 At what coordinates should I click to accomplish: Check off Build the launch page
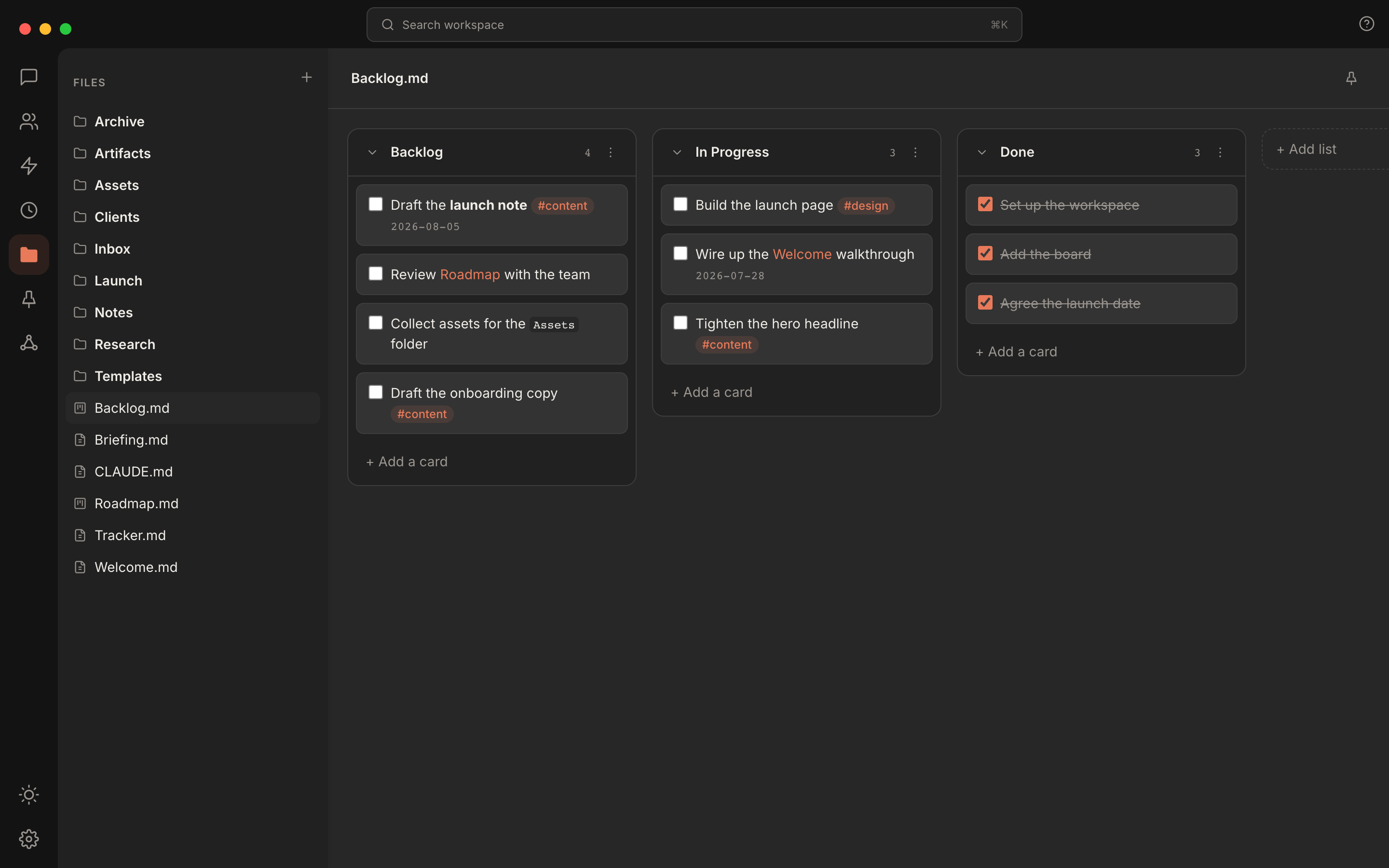coord(680,204)
